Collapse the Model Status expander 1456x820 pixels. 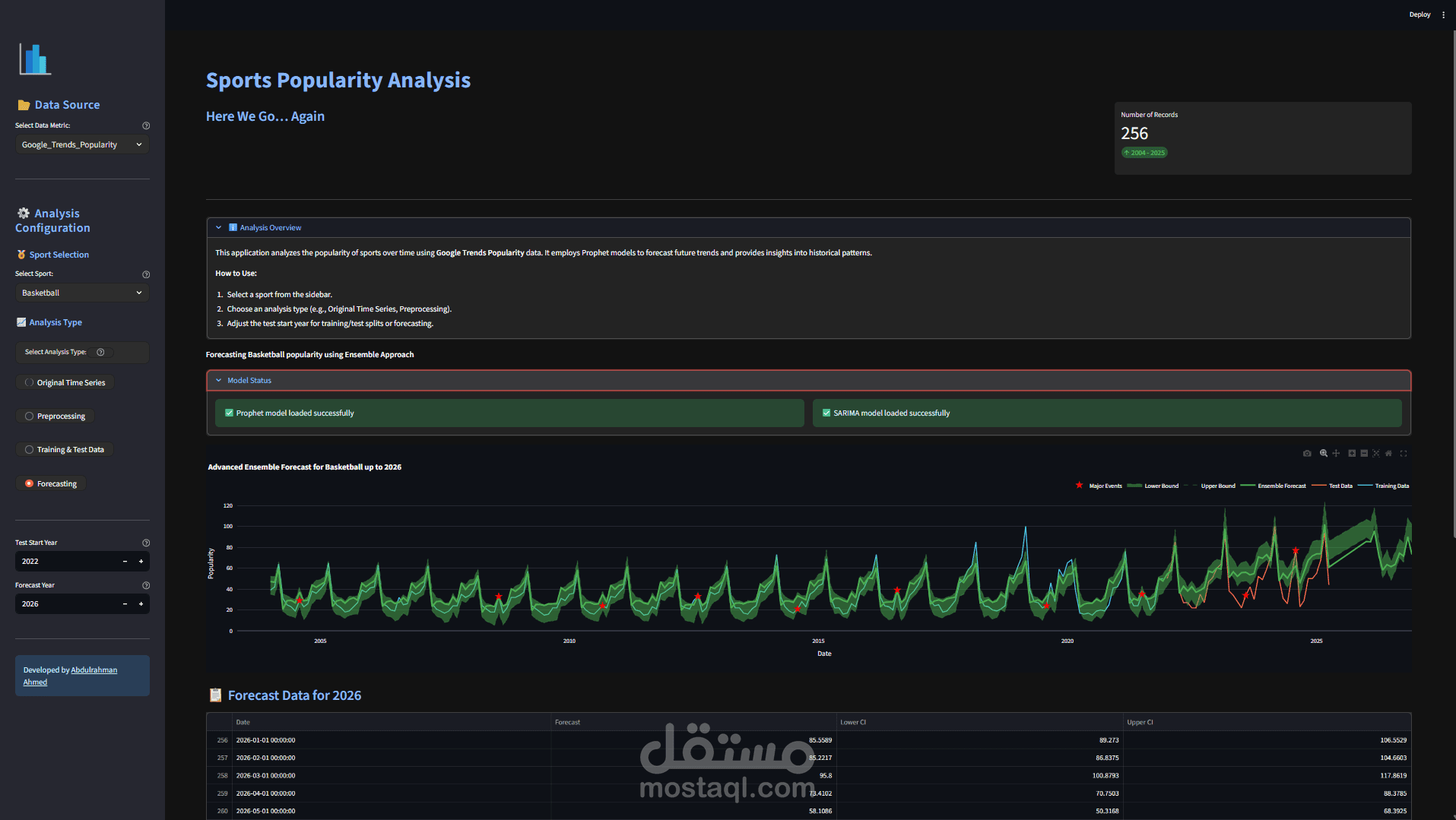[808, 380]
